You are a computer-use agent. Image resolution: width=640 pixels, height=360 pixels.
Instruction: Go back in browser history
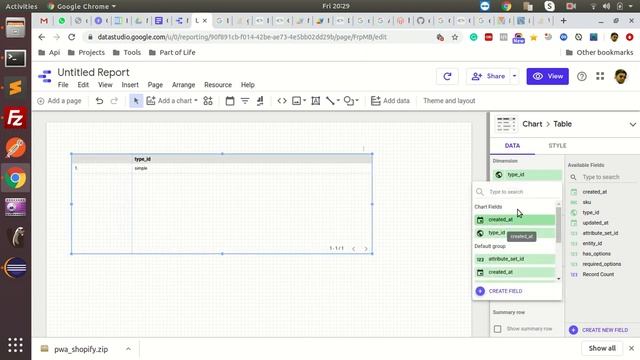42,37
